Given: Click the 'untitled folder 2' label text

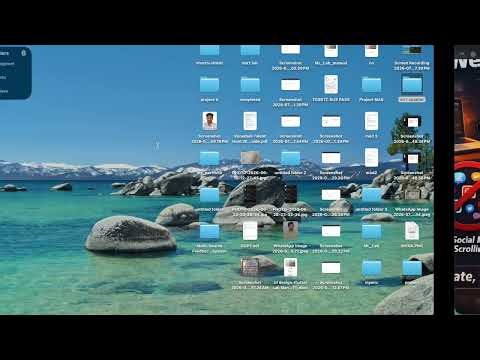Looking at the screenshot, I should [290, 173].
